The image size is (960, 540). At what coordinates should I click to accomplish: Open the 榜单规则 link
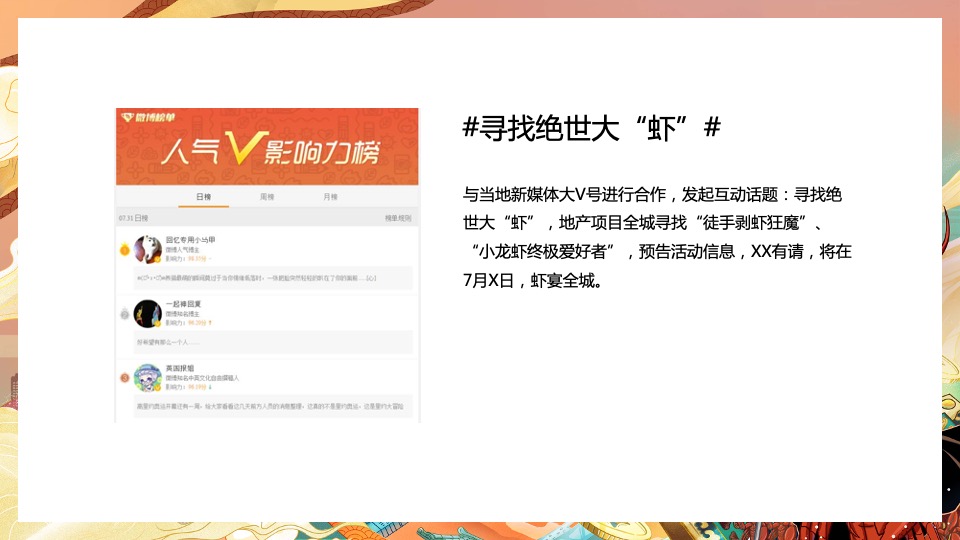(x=398, y=218)
